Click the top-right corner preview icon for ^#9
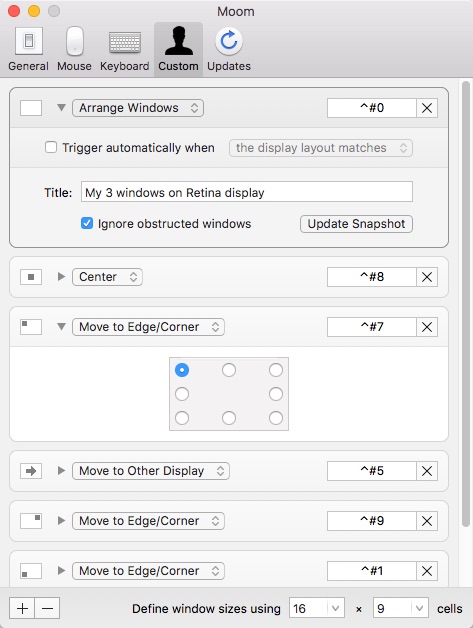The height and width of the screenshot is (628, 473). pos(31,521)
